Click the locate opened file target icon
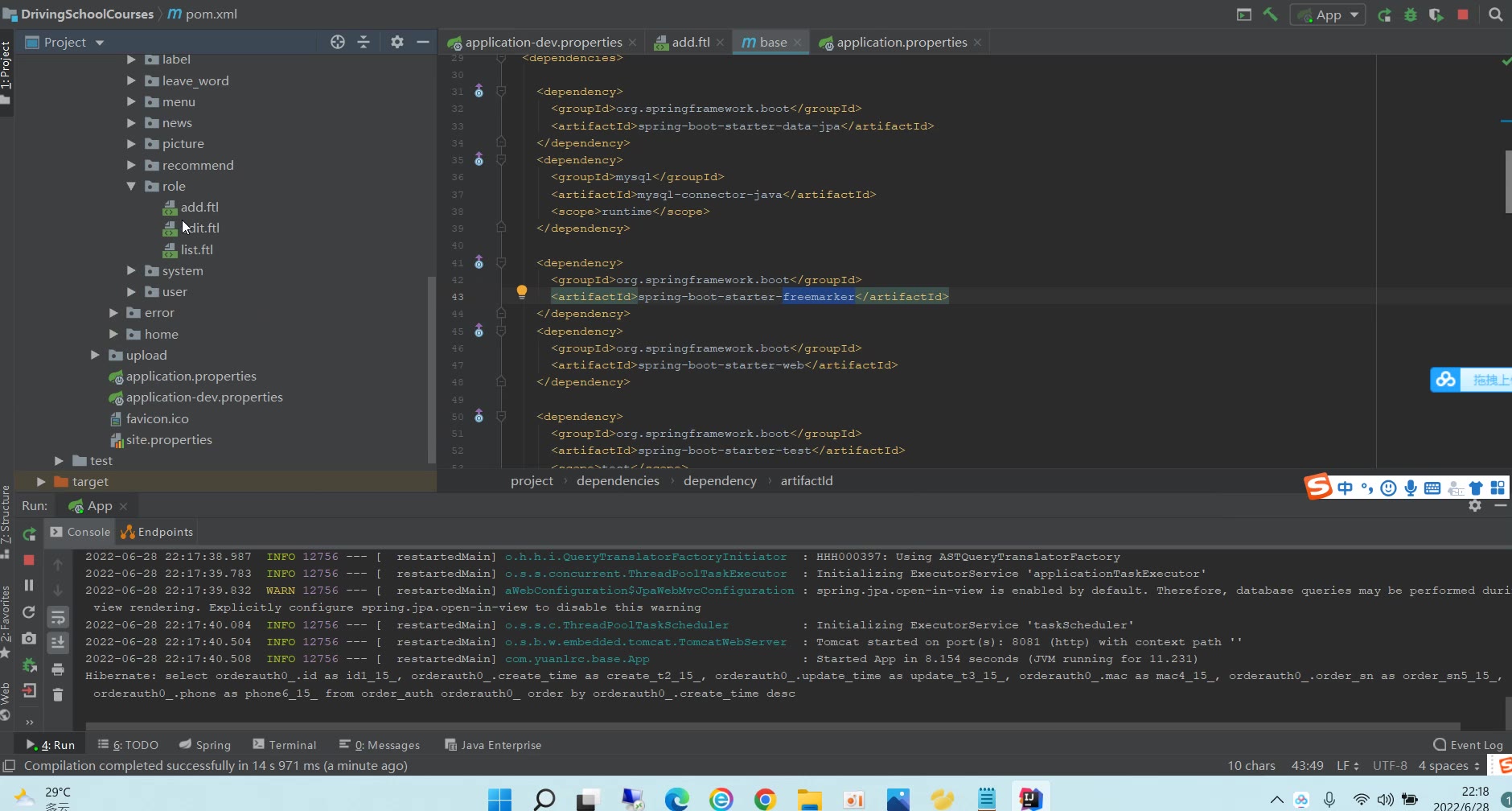This screenshot has height=811, width=1512. pyautogui.click(x=338, y=42)
